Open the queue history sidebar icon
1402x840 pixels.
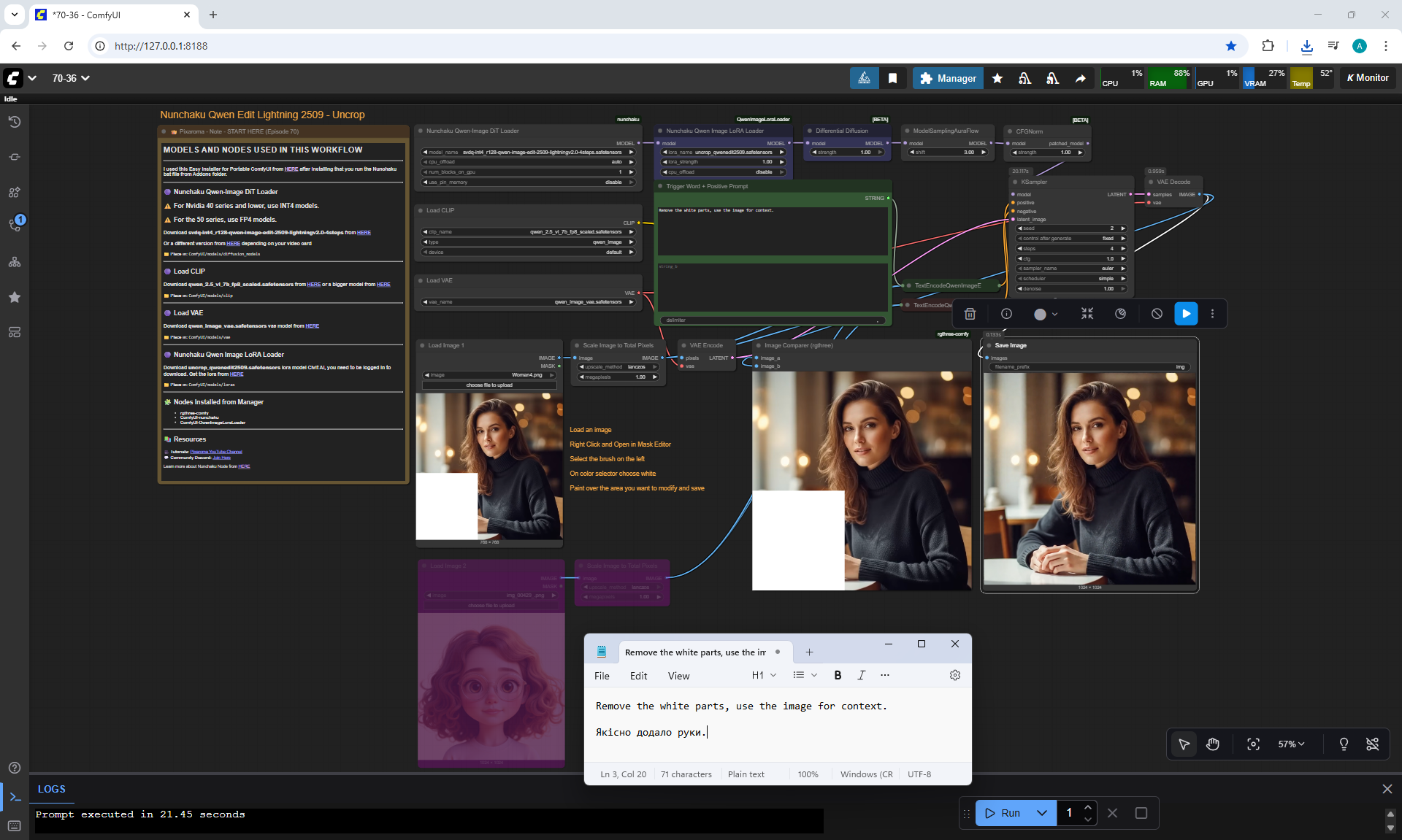[15, 122]
